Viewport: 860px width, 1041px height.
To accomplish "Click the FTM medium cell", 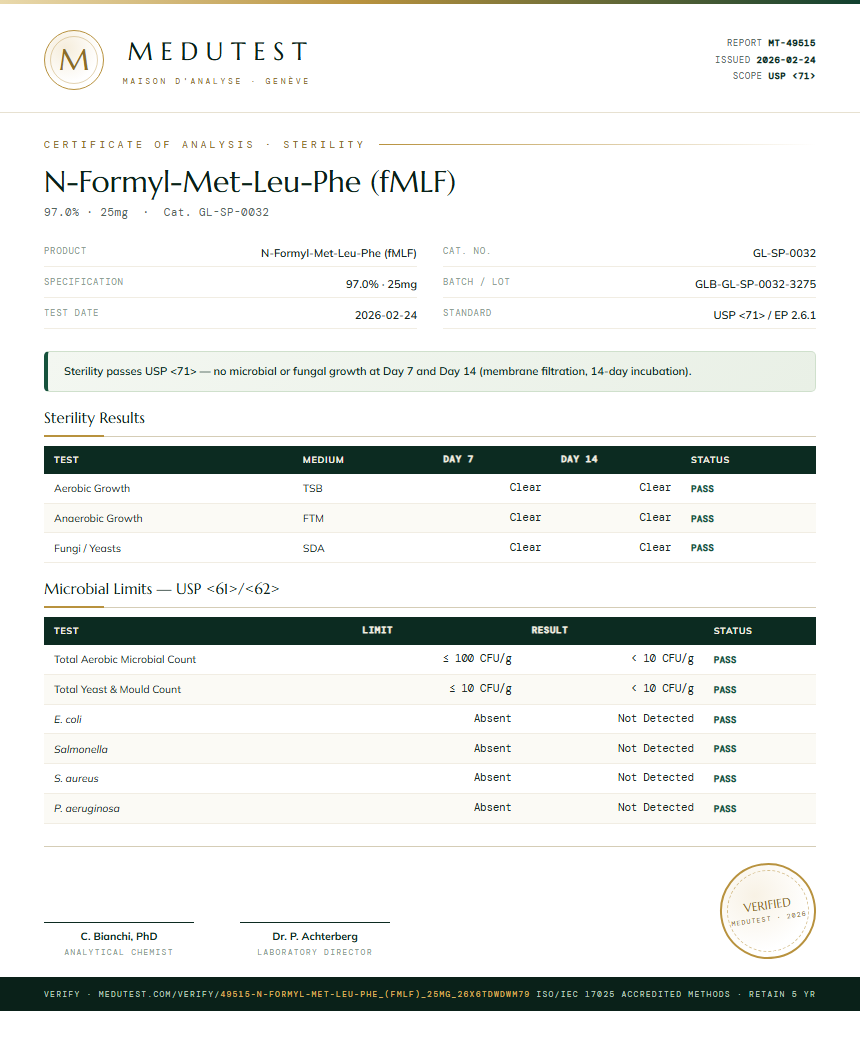I will click(313, 519).
